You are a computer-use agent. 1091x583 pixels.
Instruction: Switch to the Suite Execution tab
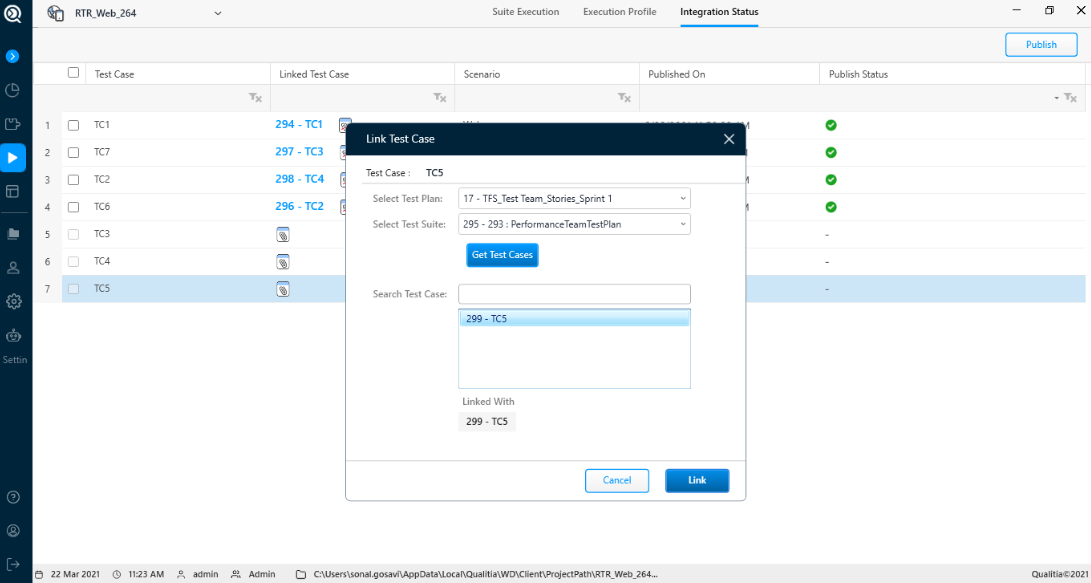click(x=525, y=12)
